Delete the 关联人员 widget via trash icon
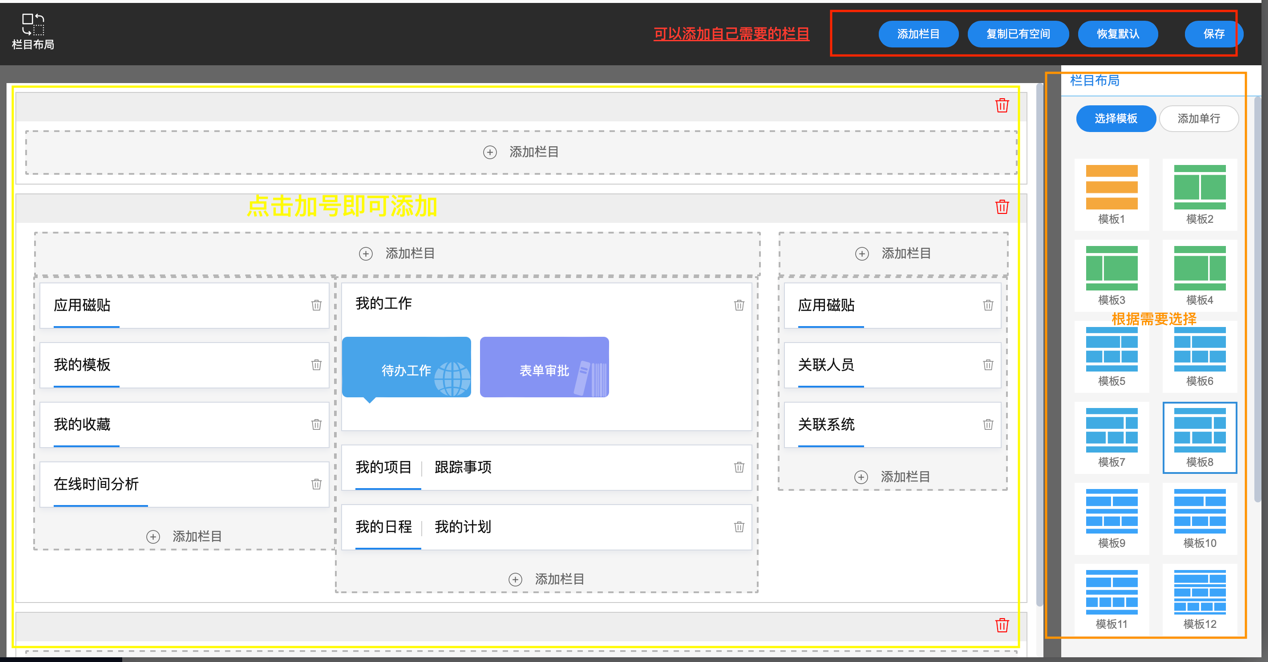This screenshot has width=1268, height=662. (x=988, y=365)
